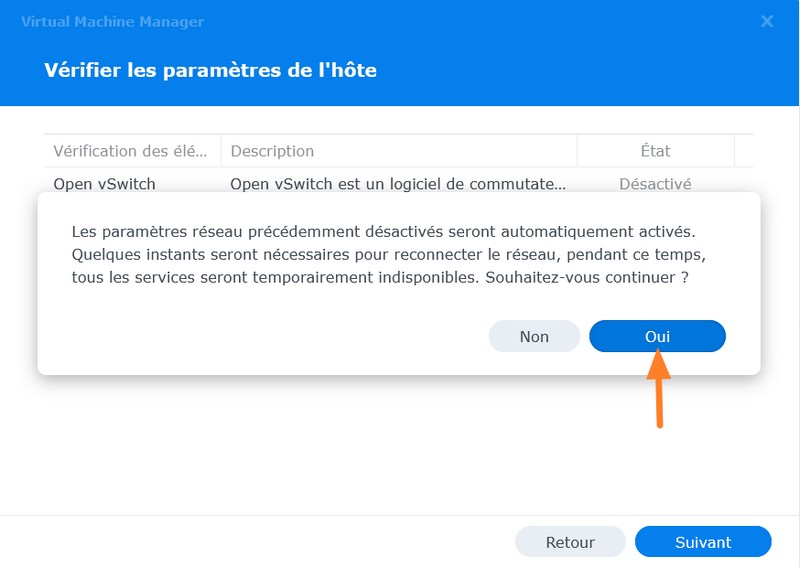Click the Vérifier les paramètres de l'hôte heading
This screenshot has width=800, height=568.
[210, 70]
